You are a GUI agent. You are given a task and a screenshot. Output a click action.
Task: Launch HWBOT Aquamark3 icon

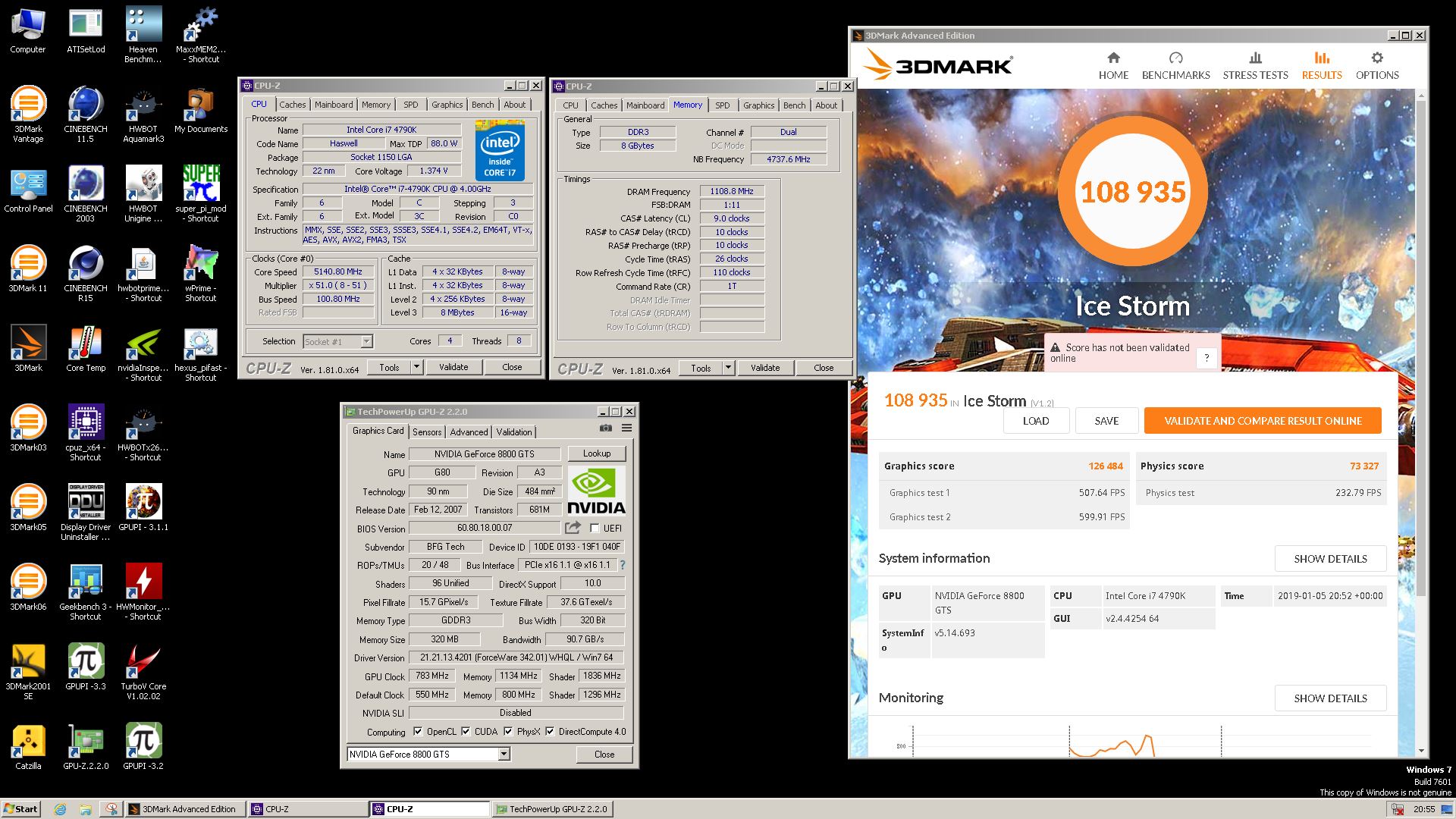coord(143,114)
